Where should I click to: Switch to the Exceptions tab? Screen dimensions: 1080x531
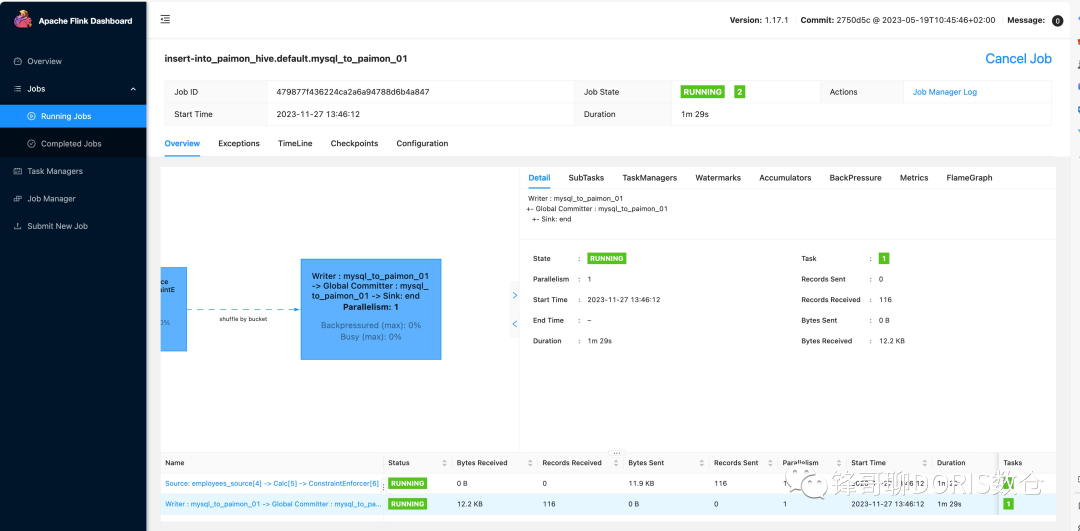pos(239,143)
